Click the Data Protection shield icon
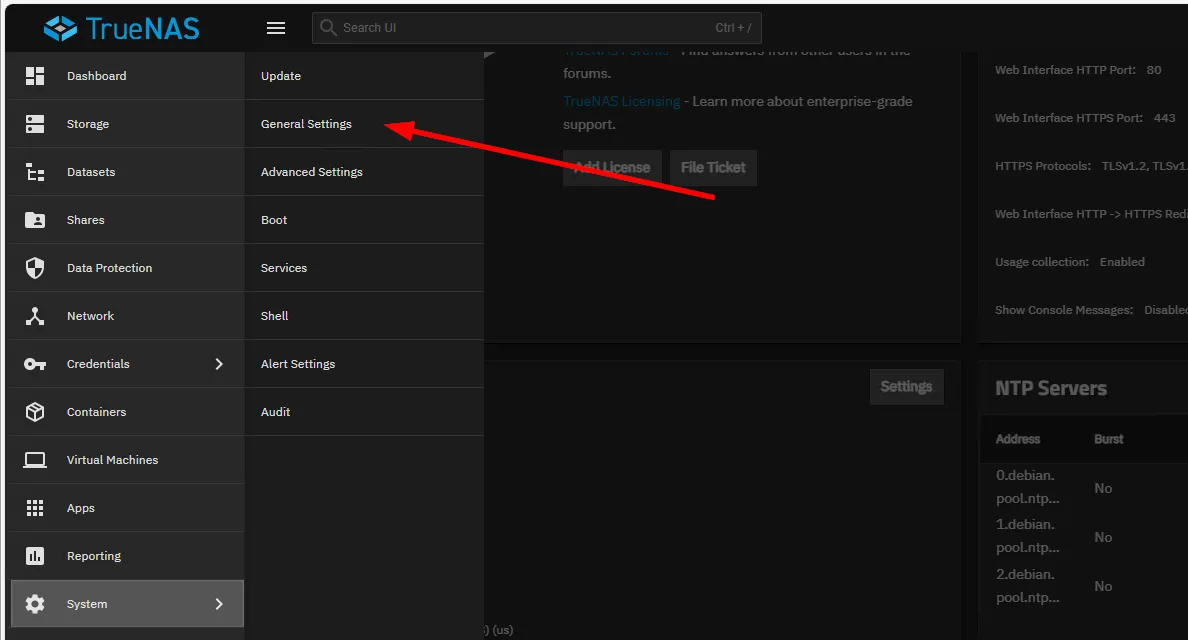This screenshot has height=640, width=1188. (x=35, y=268)
